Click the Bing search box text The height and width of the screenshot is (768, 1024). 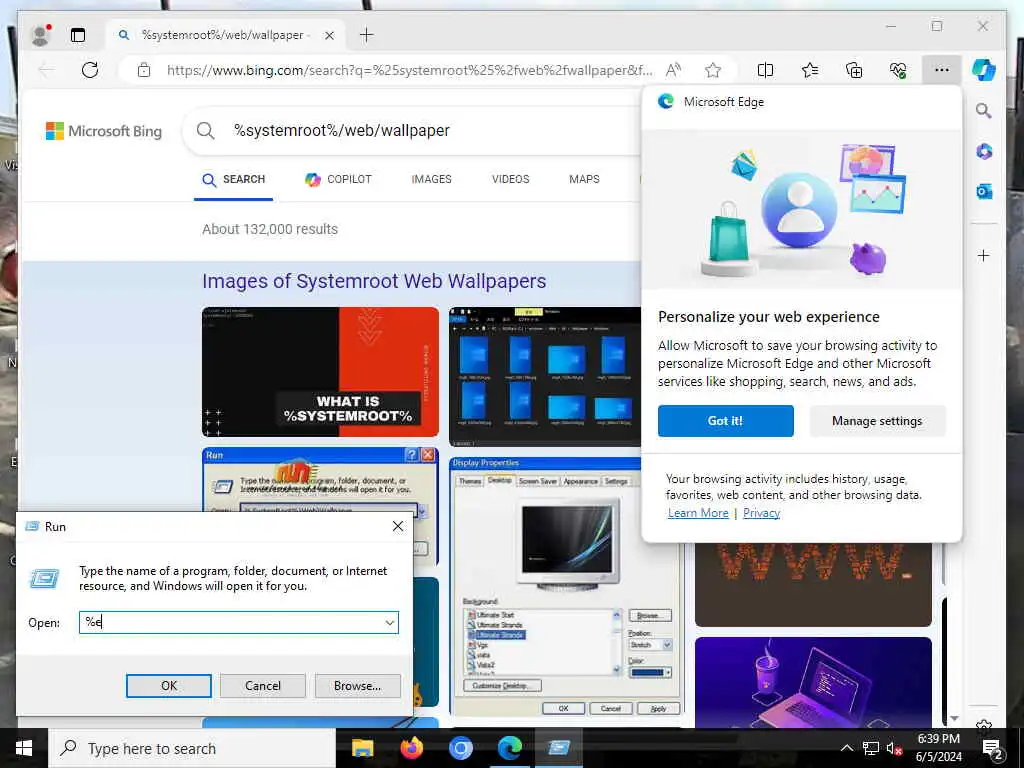tap(342, 131)
